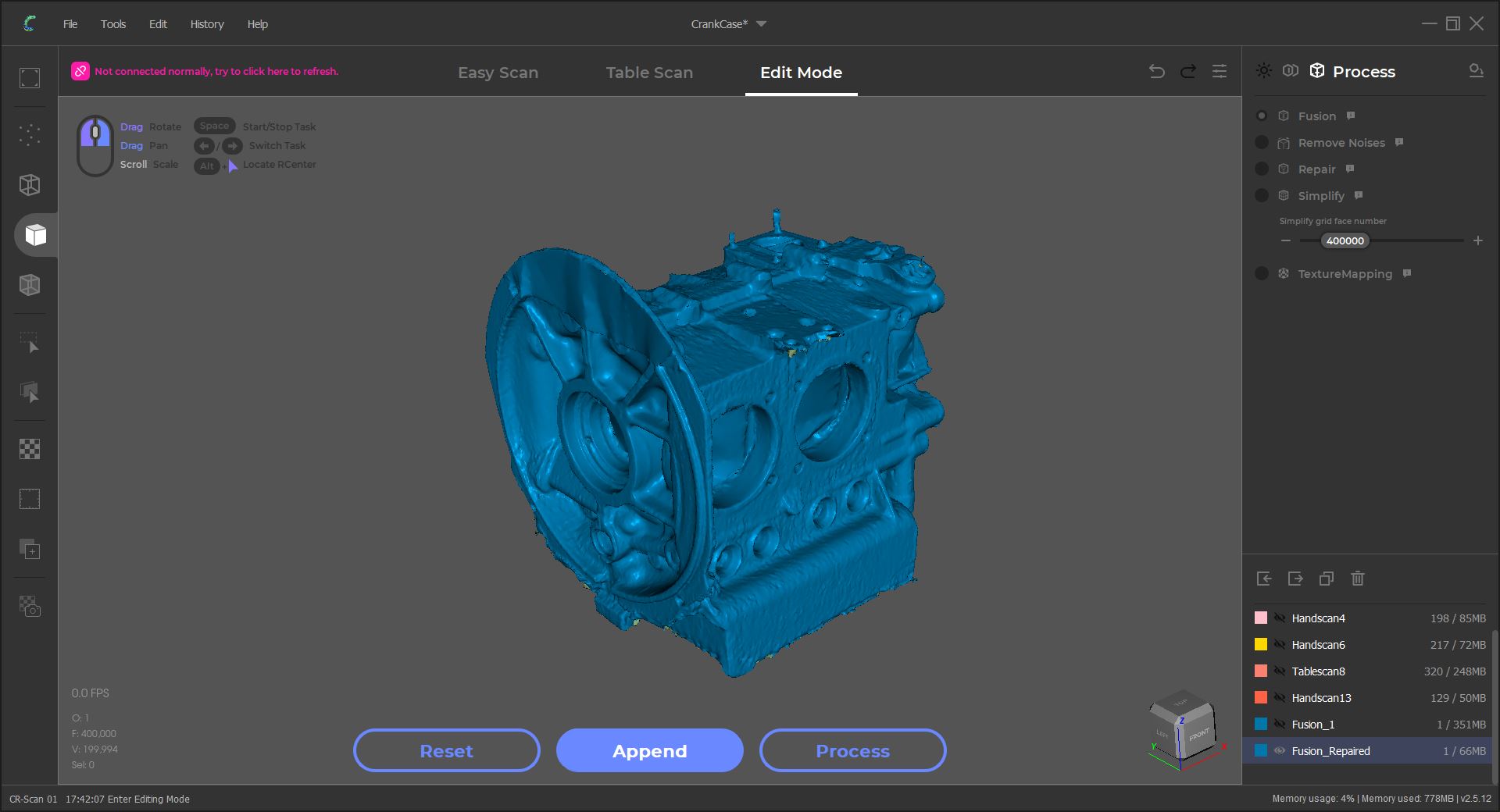The width and height of the screenshot is (1500, 812).
Task: Click the orientation view cube
Action: (x=1184, y=730)
